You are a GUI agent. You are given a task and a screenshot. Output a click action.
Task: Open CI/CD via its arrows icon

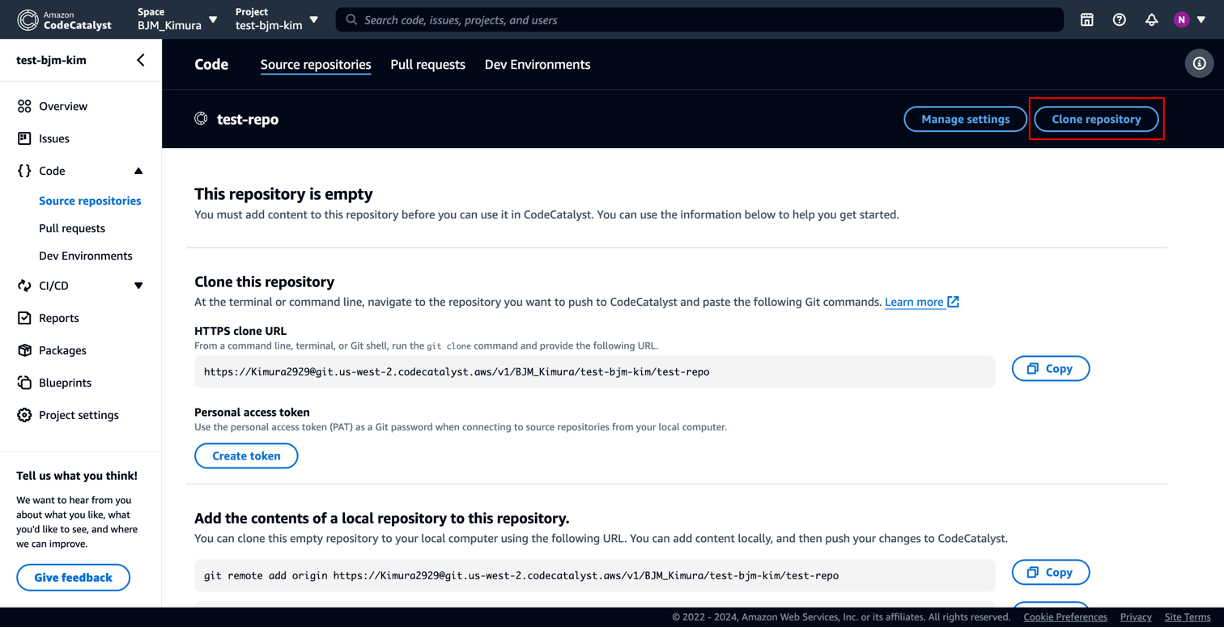point(22,285)
